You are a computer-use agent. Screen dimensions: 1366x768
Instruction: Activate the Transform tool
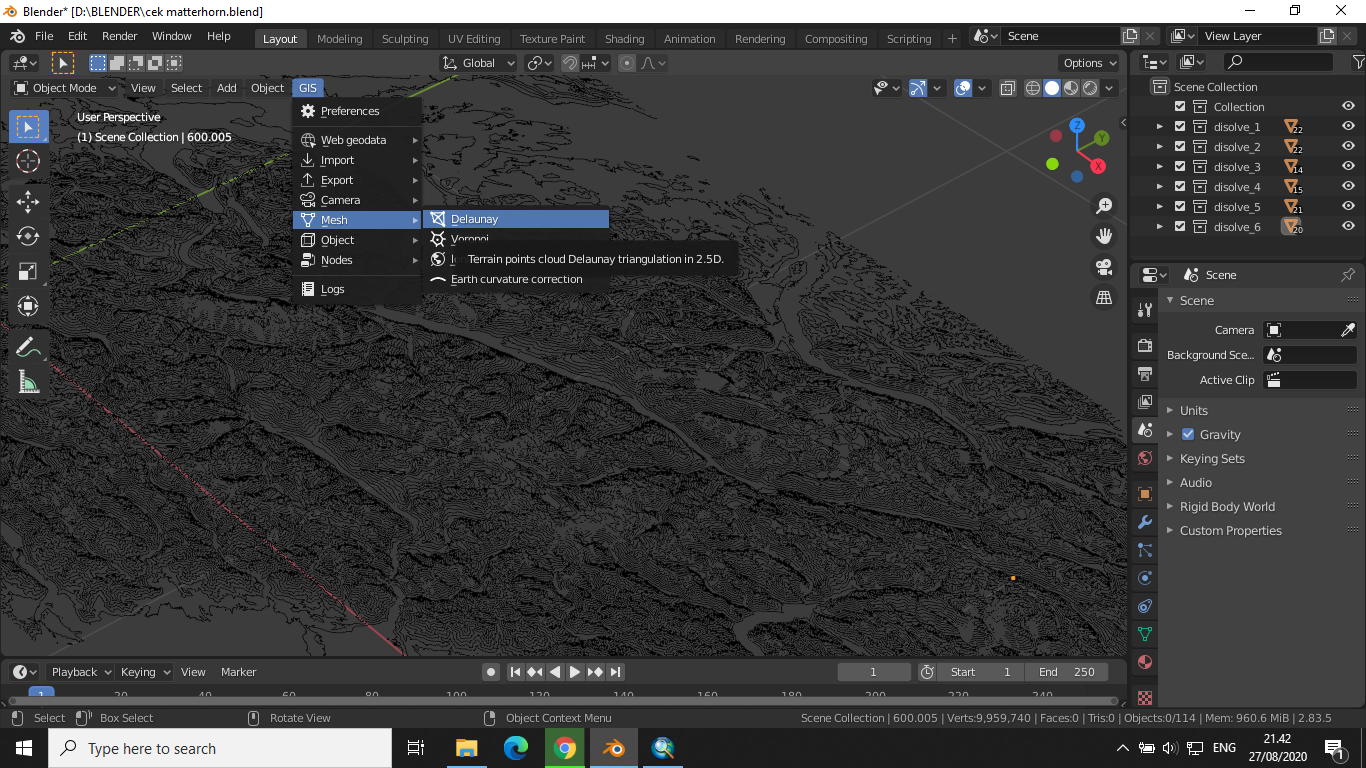[x=28, y=306]
